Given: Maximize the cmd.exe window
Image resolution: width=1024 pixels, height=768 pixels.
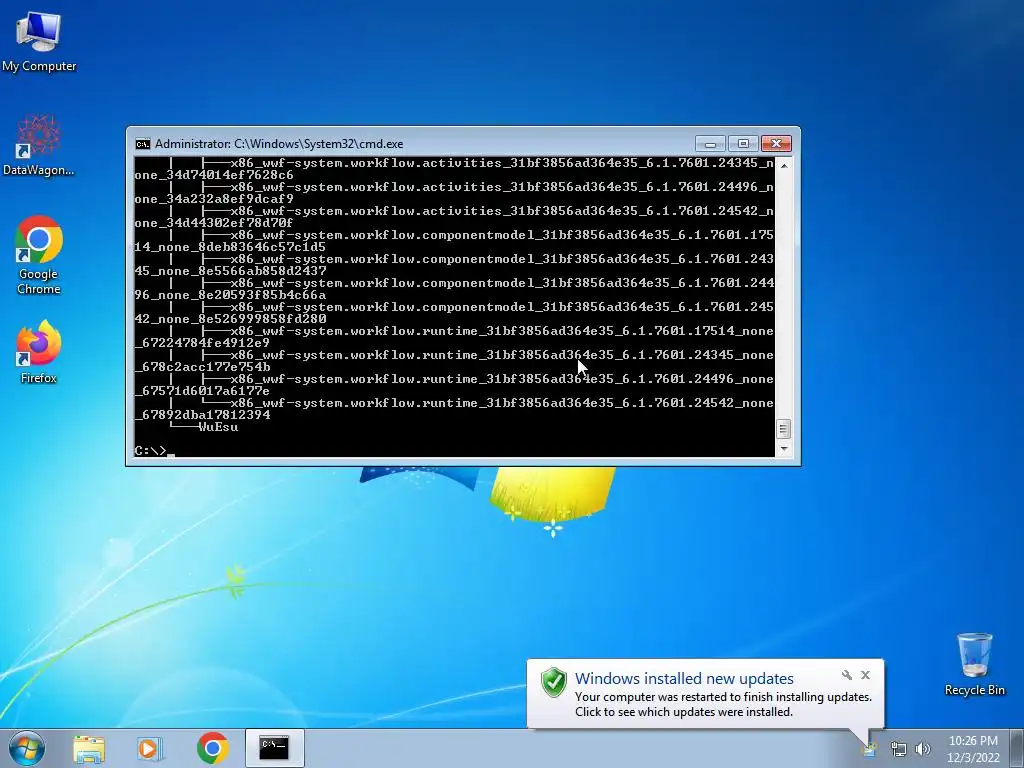Looking at the screenshot, I should [743, 144].
